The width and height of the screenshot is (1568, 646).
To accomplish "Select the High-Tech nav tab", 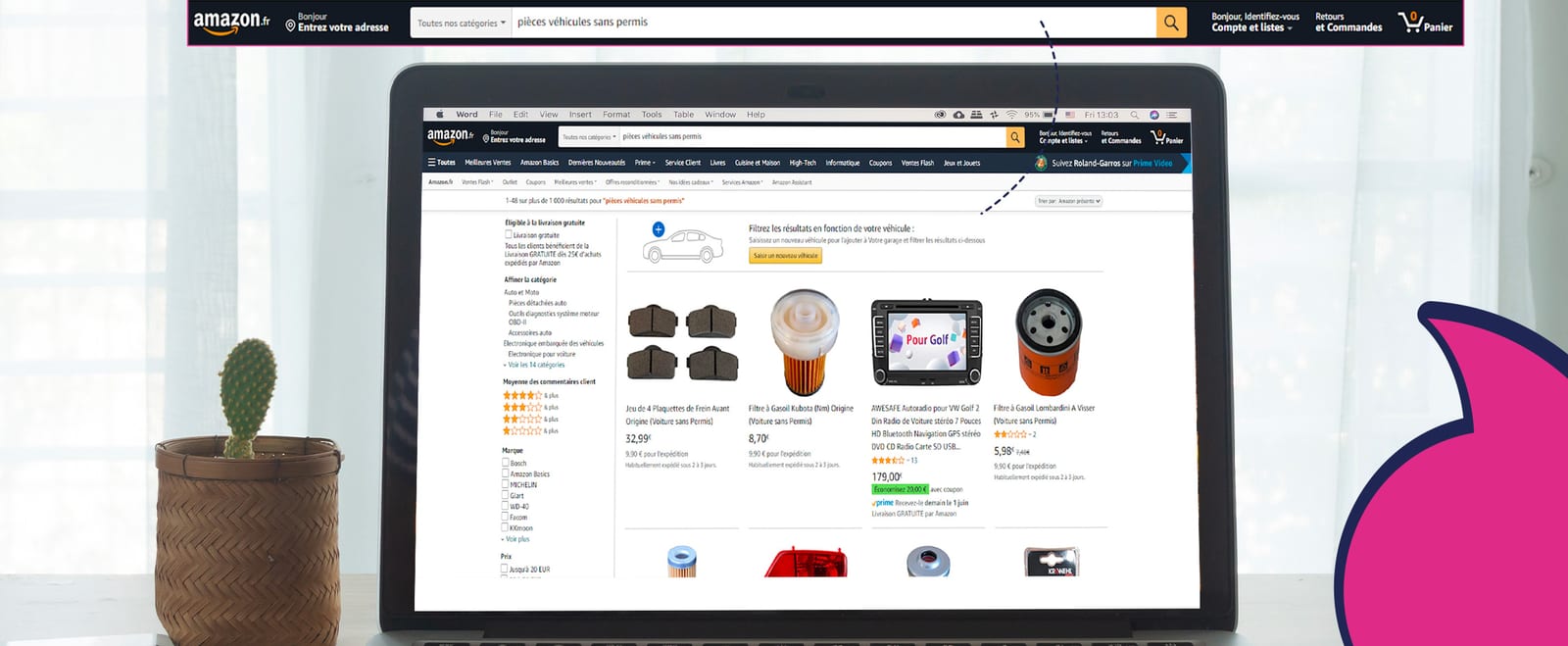I will tap(803, 163).
